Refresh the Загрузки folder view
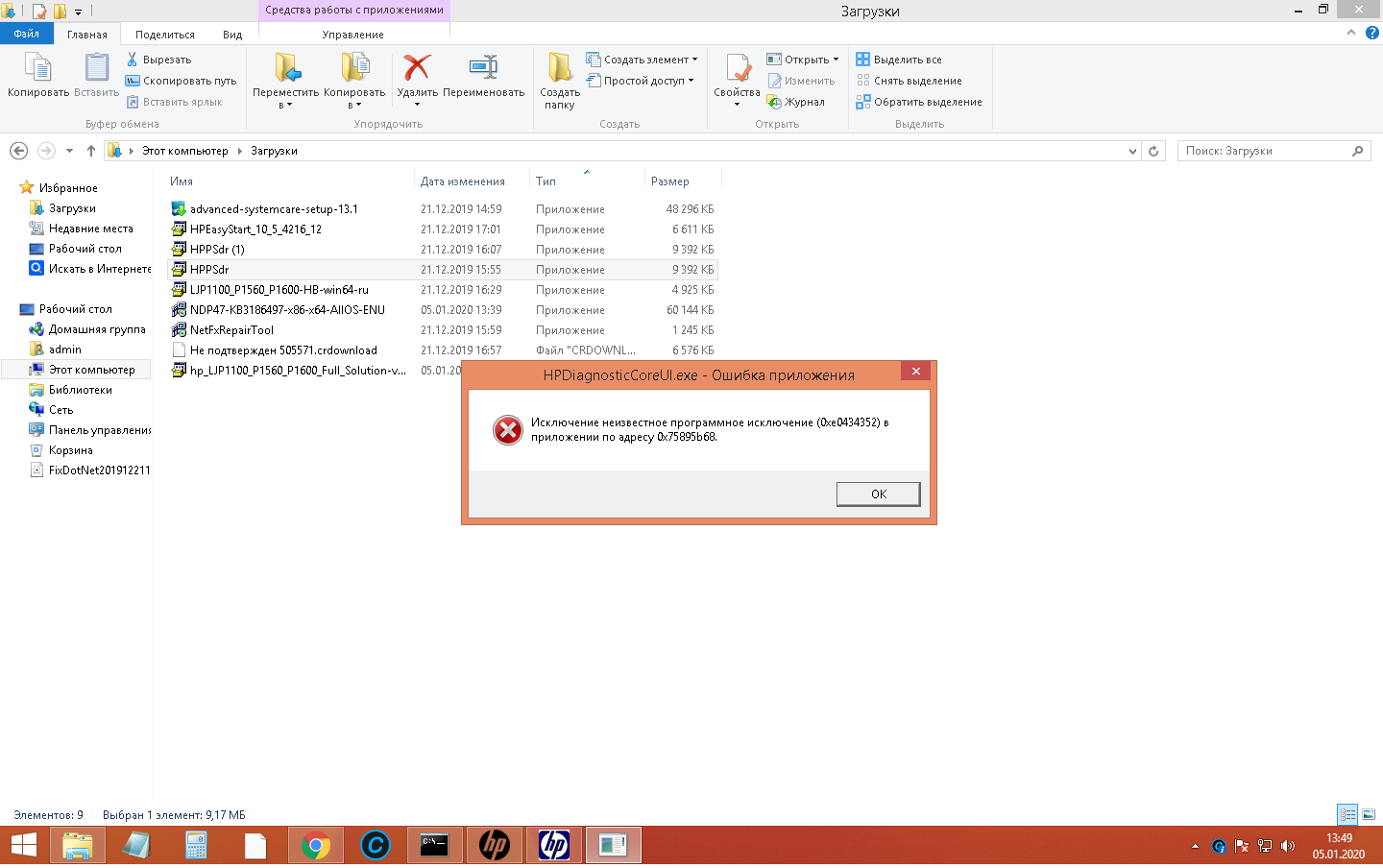 [1154, 151]
